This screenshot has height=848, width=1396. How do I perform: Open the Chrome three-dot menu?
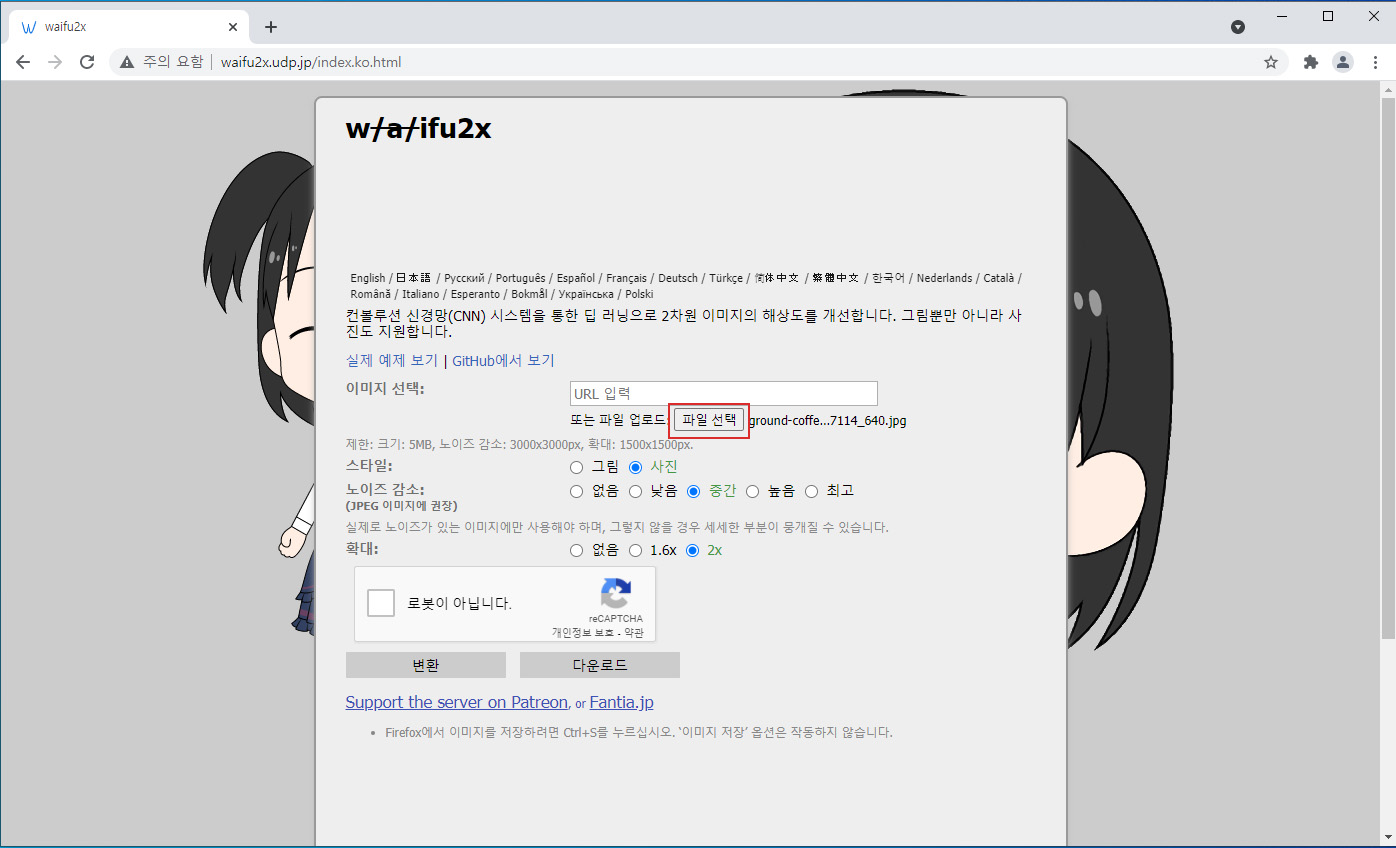1375,62
